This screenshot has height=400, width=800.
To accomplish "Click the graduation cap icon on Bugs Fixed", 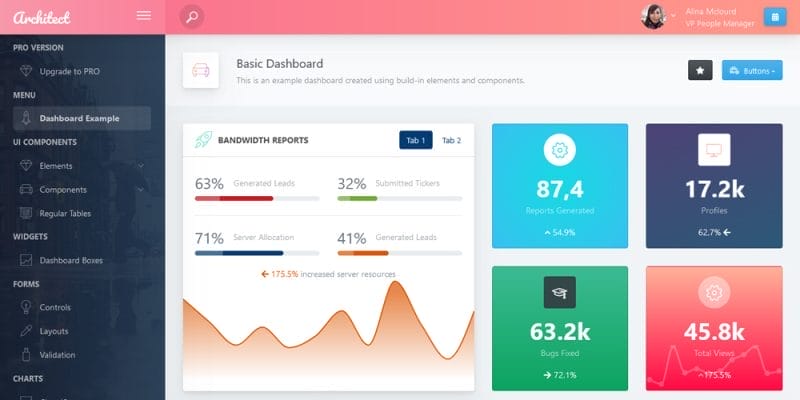I will 560,292.
